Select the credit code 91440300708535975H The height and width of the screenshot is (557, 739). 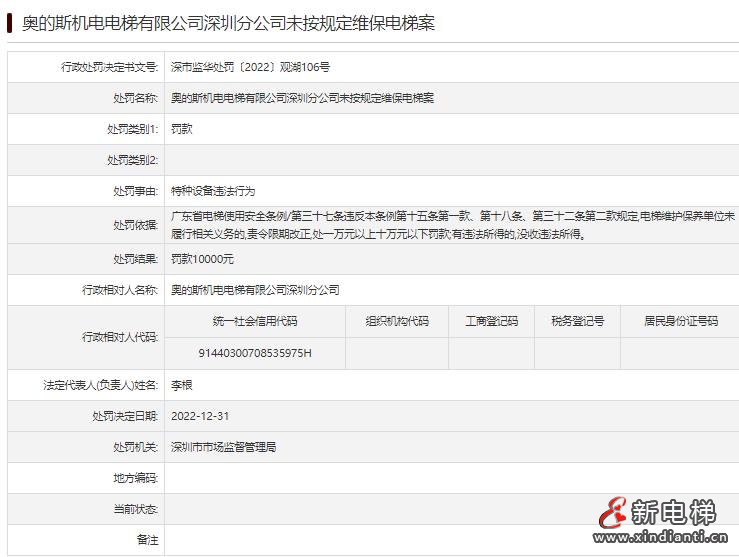[255, 353]
